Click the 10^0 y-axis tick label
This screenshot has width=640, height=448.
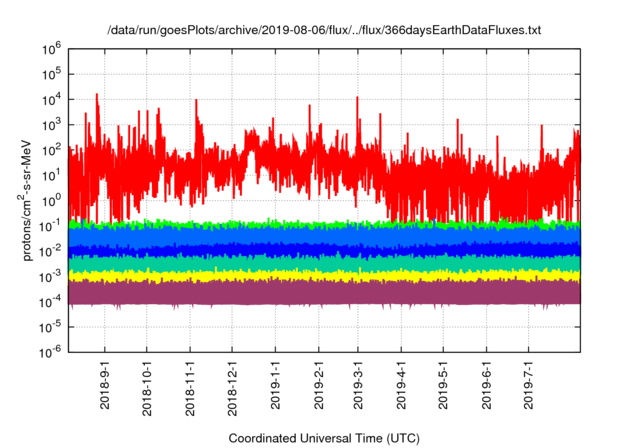(x=52, y=201)
